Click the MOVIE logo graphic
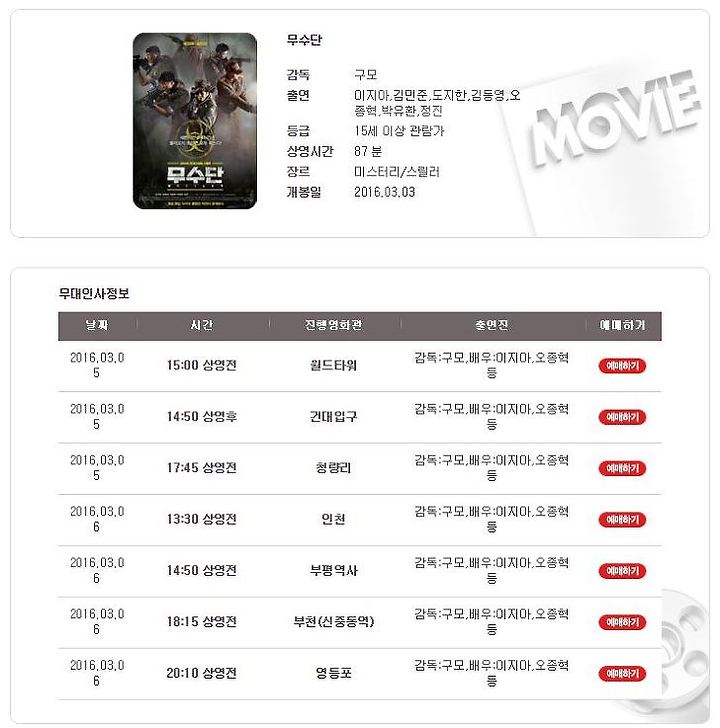Screen dimensions: 720x728 pos(615,118)
